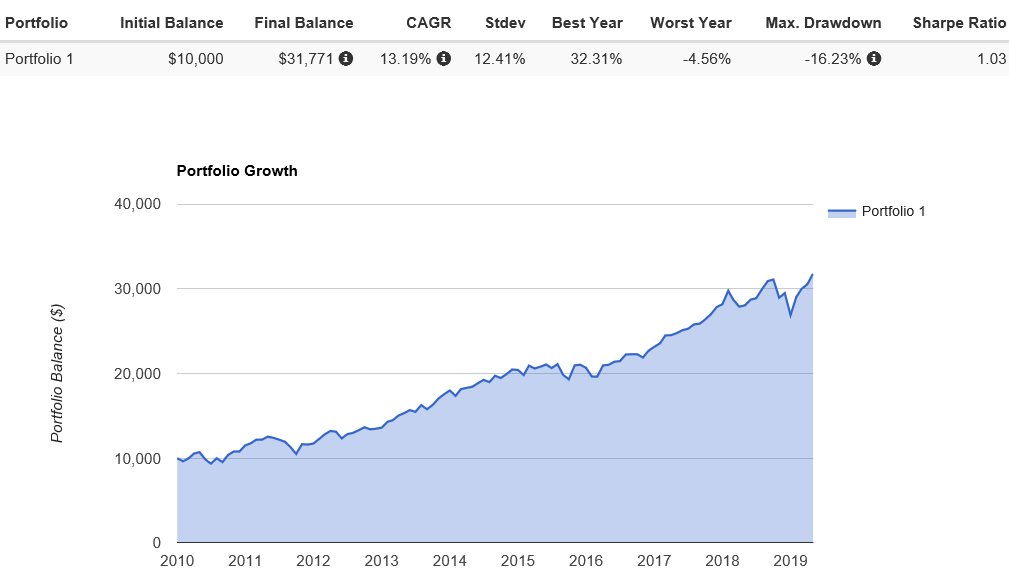Click the CAGR column header

coord(431,22)
